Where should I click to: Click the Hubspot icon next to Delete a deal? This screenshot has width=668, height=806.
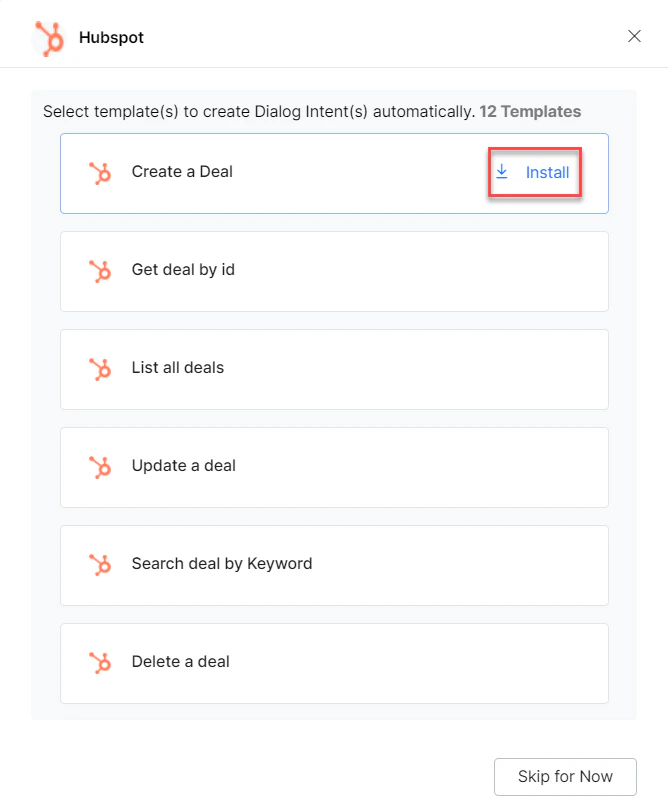[101, 662]
